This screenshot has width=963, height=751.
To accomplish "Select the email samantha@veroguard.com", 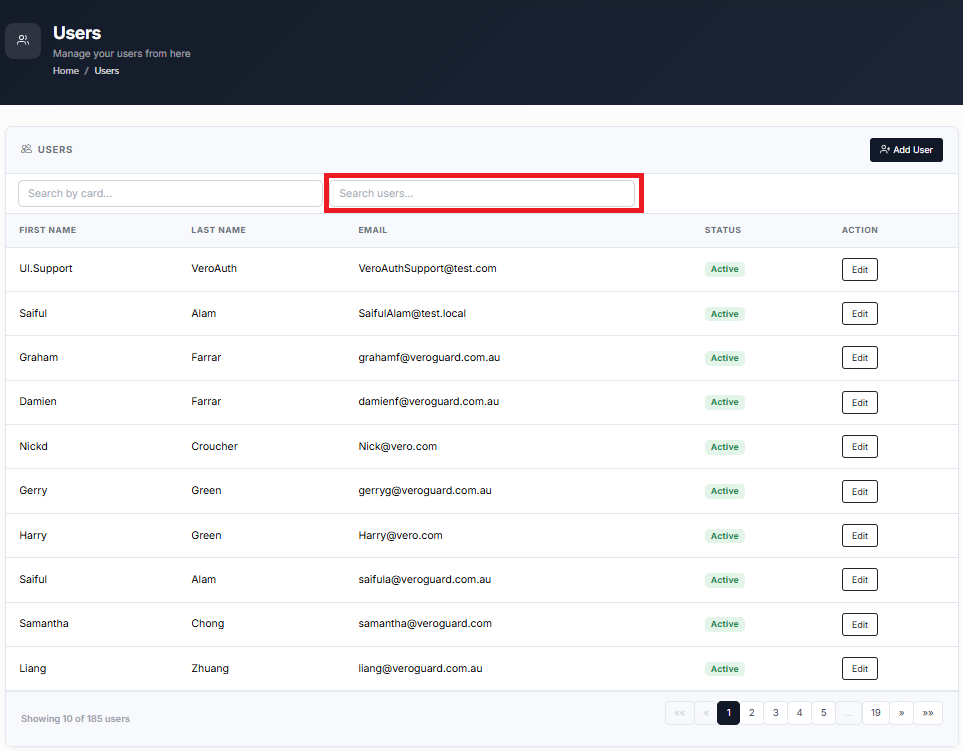I will pos(425,623).
